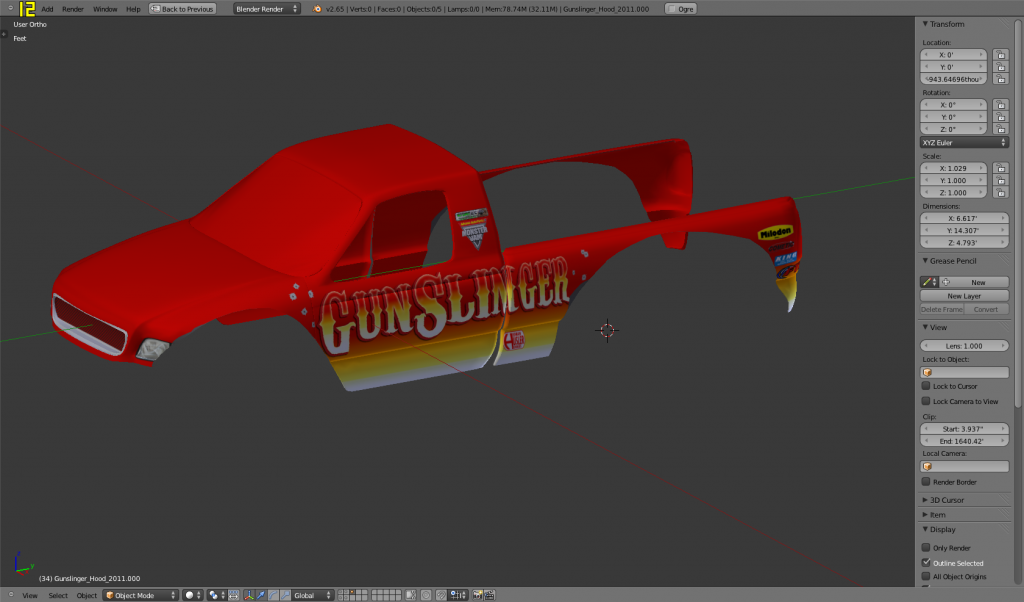Click the OpenGL render animation clapper icon
Screen dimensions: 1024x602
489,595
